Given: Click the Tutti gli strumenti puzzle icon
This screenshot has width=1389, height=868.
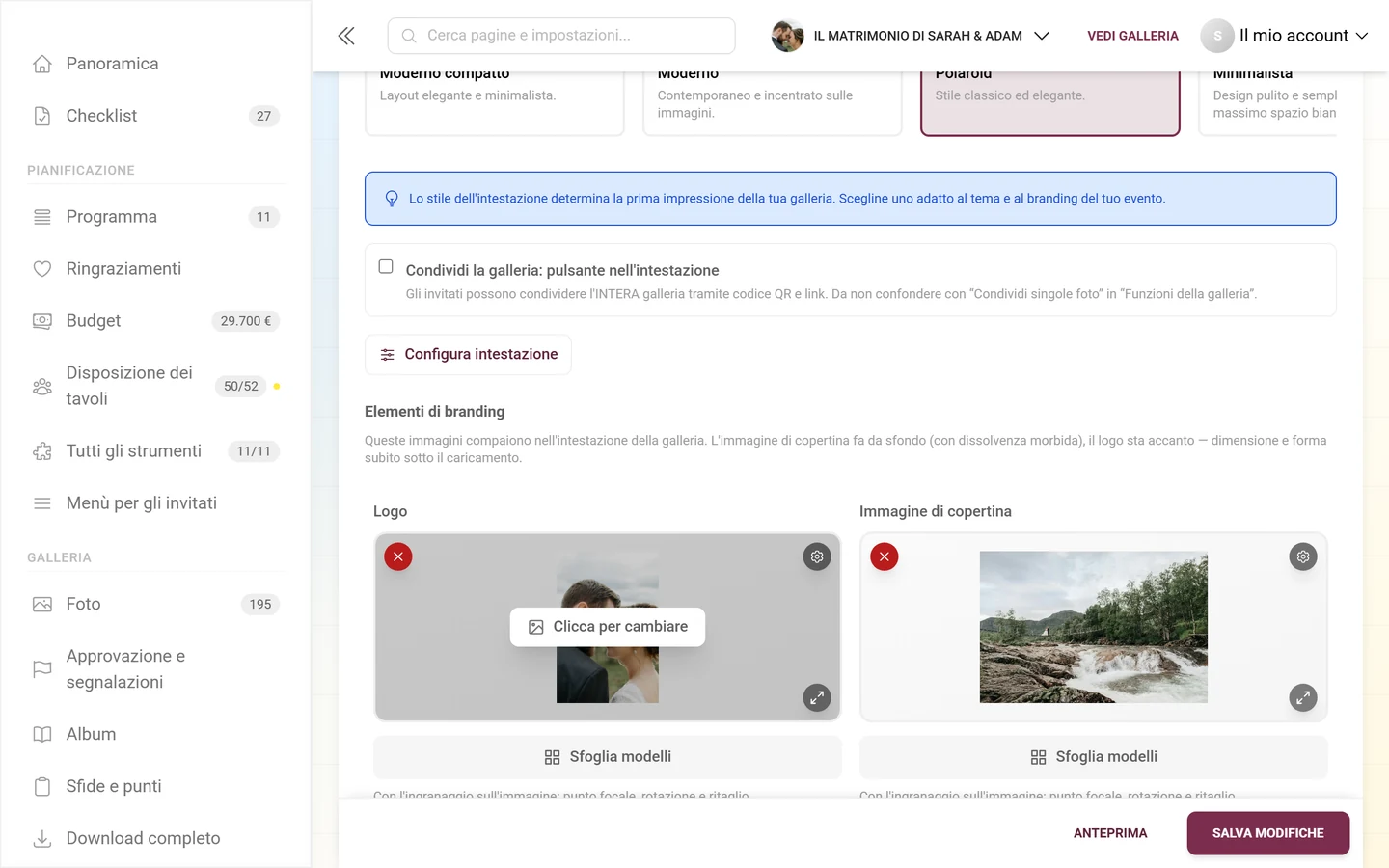Looking at the screenshot, I should (x=42, y=451).
